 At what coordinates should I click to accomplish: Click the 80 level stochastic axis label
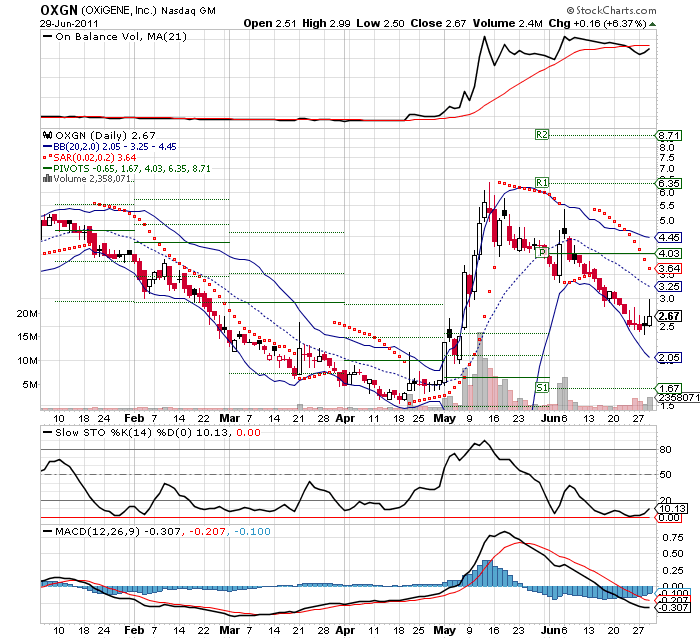pyautogui.click(x=665, y=450)
